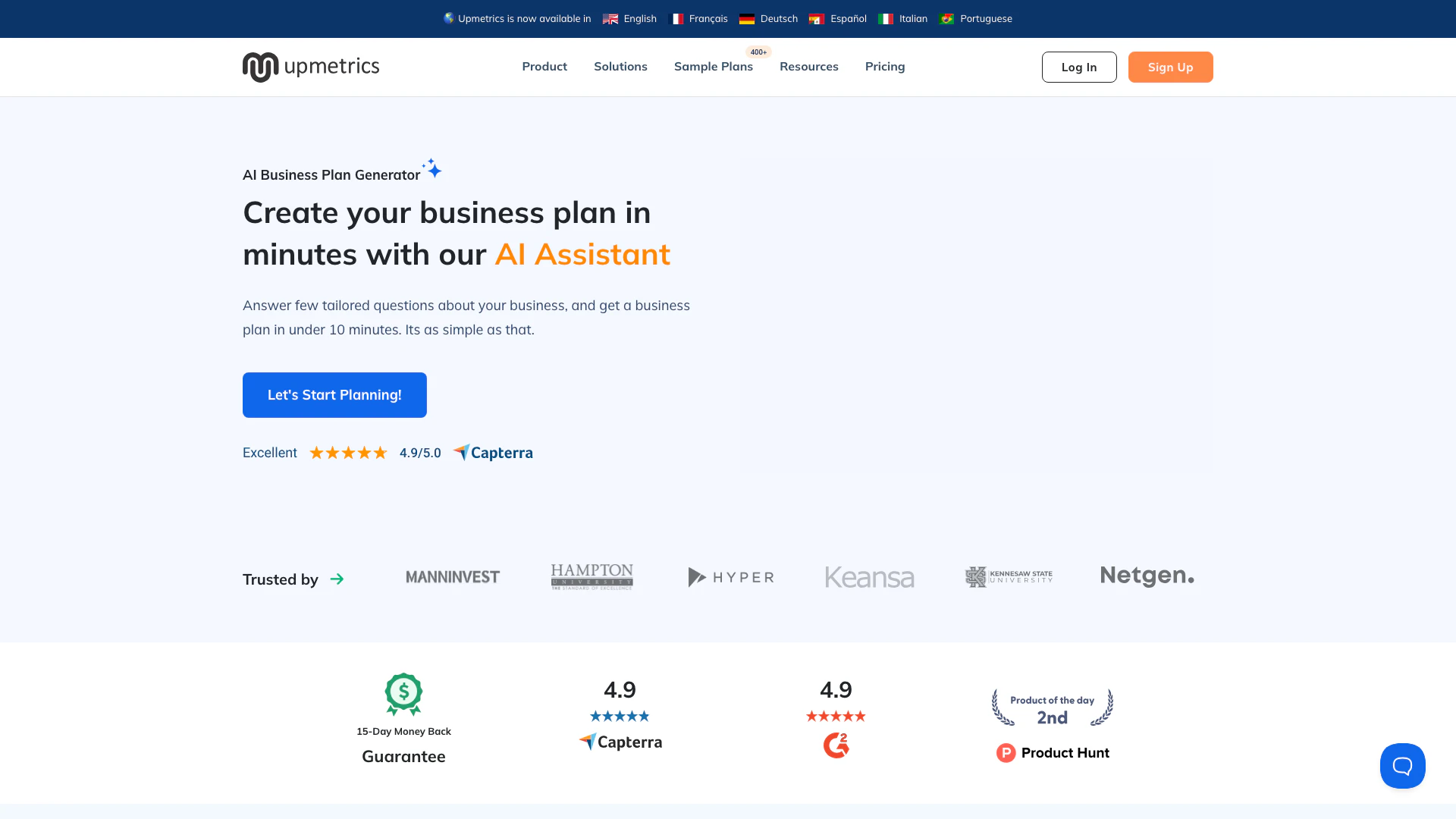The height and width of the screenshot is (819, 1456).
Task: Go to Sample Plans page
Action: (713, 67)
